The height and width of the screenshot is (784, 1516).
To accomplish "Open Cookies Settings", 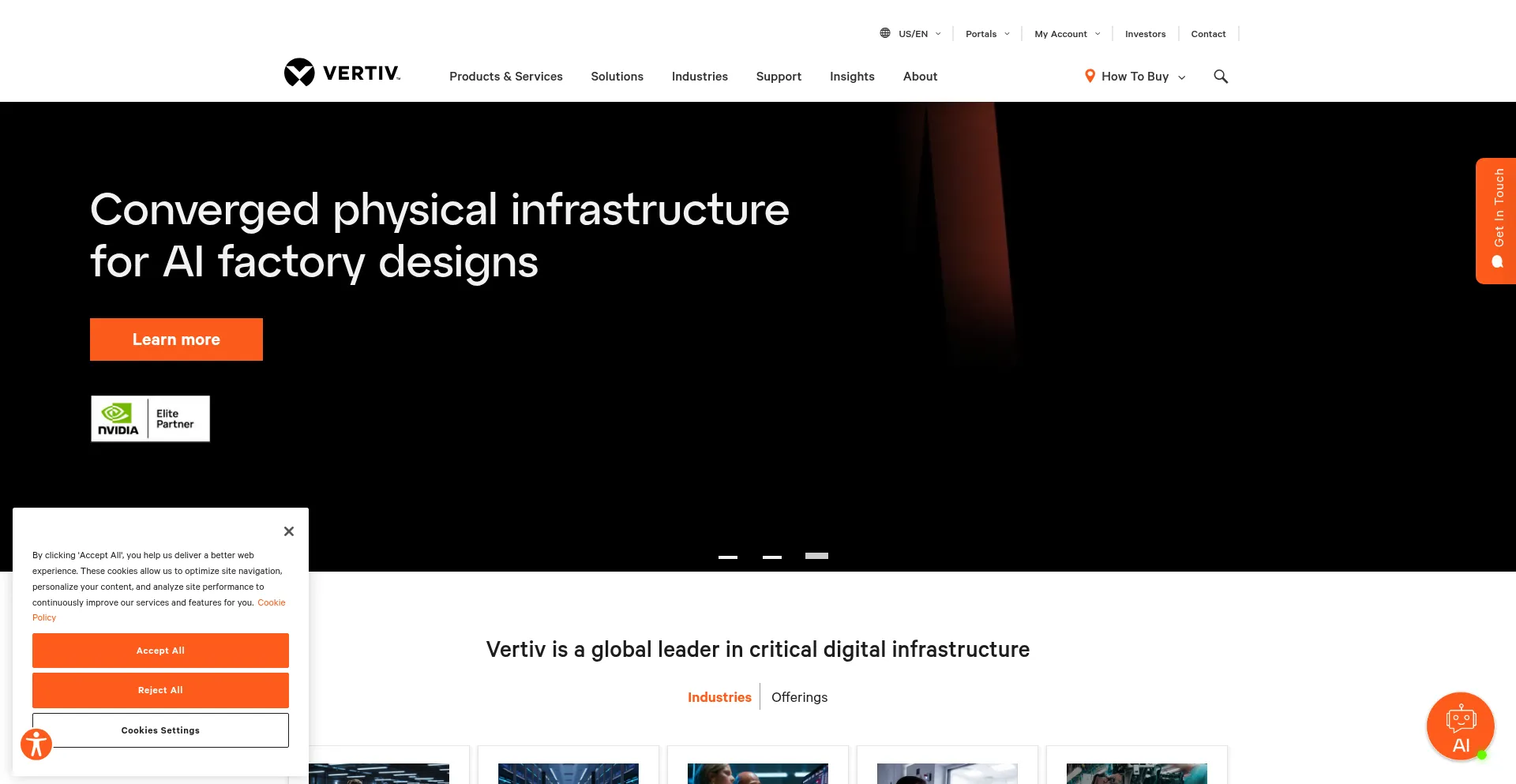I will 160,730.
